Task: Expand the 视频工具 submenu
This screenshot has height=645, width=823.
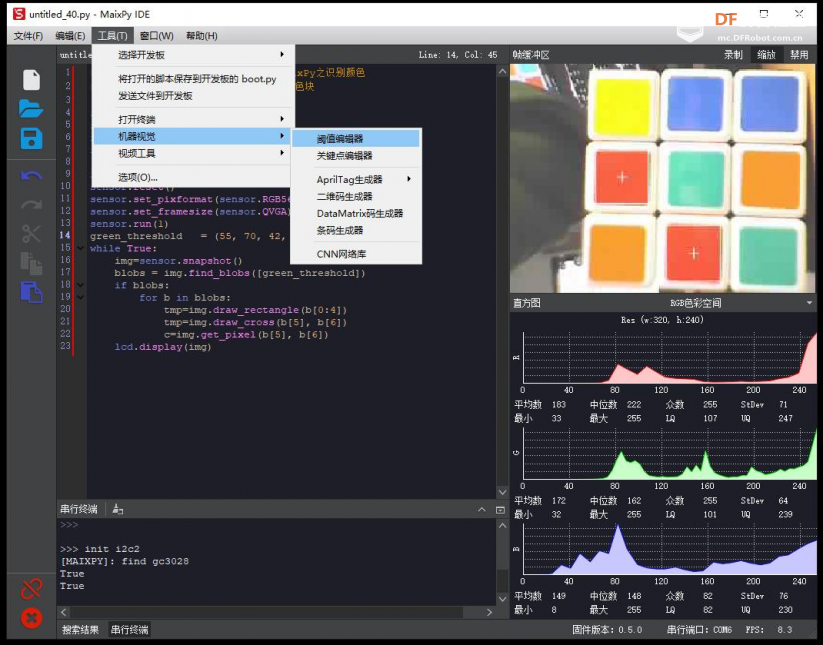Action: 192,153
